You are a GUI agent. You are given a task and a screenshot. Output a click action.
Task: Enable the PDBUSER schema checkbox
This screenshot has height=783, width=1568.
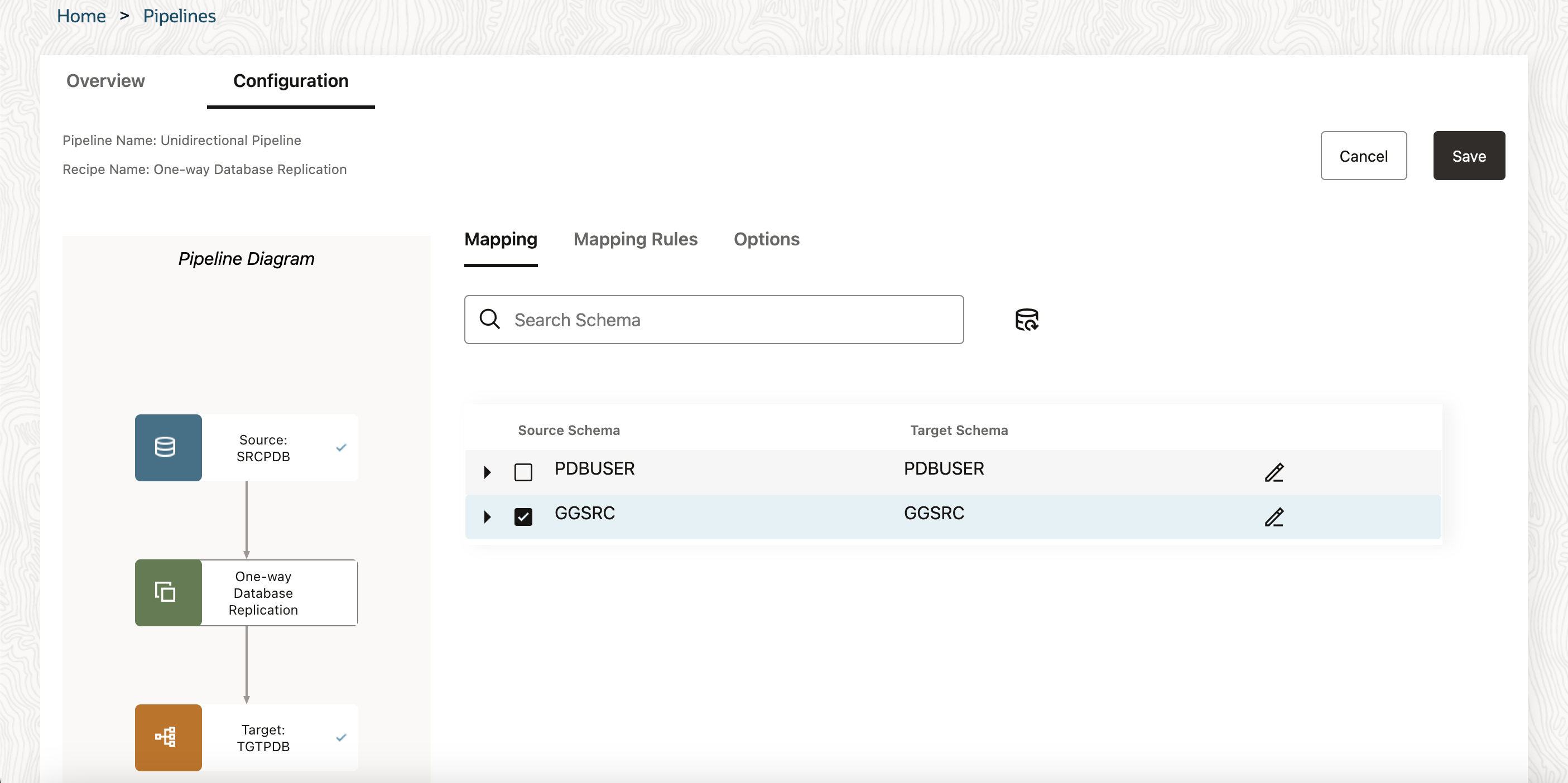523,472
